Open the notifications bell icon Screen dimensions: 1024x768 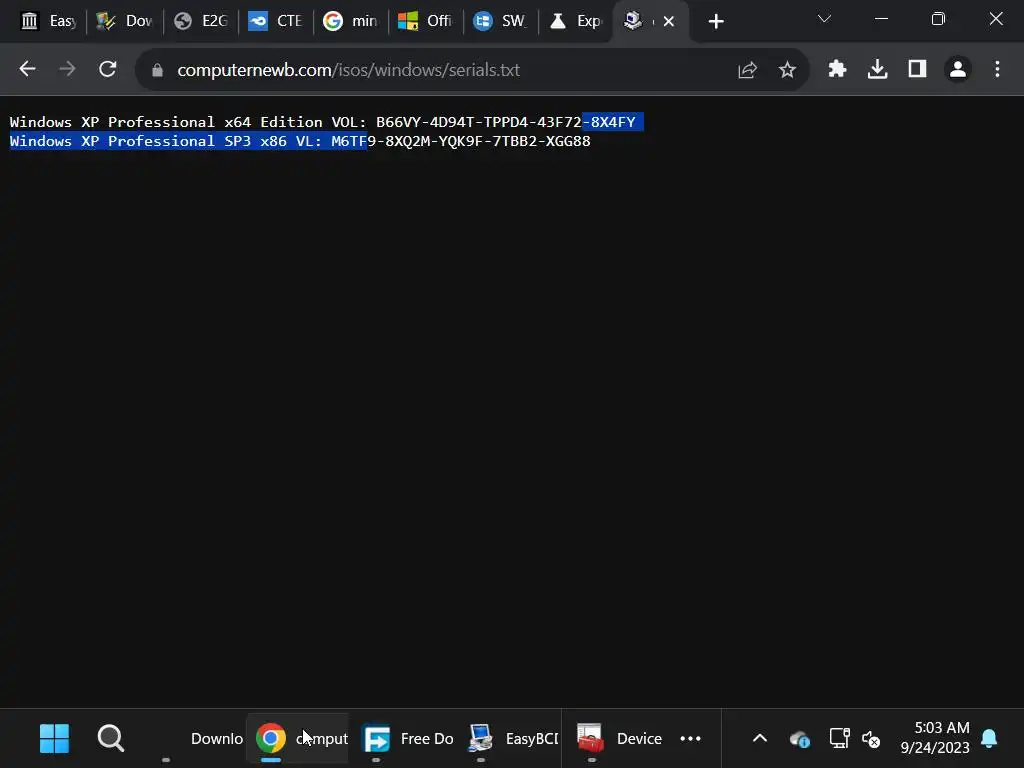pos(989,739)
